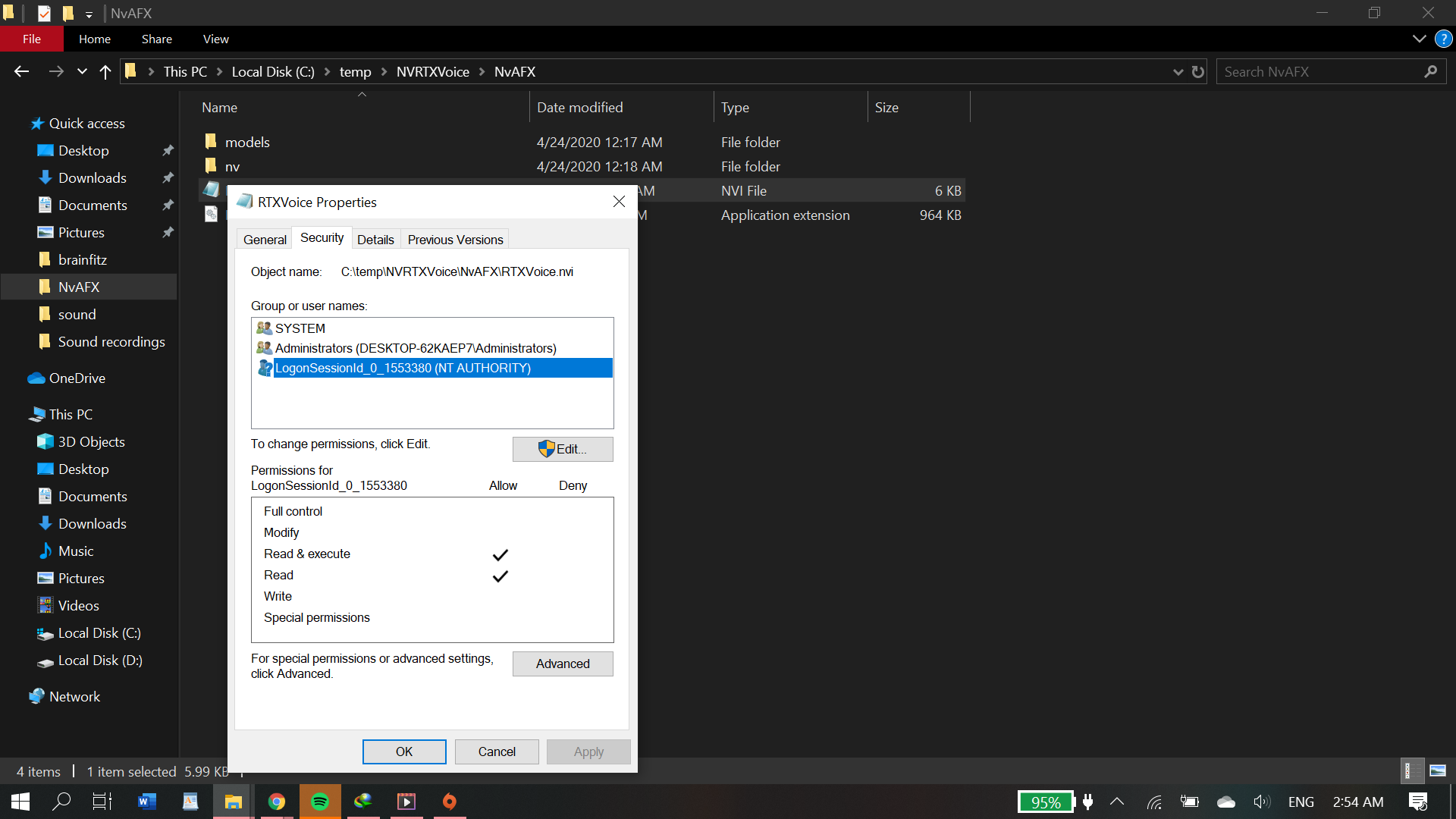Open pinned Desktop under Quick access

(x=83, y=150)
